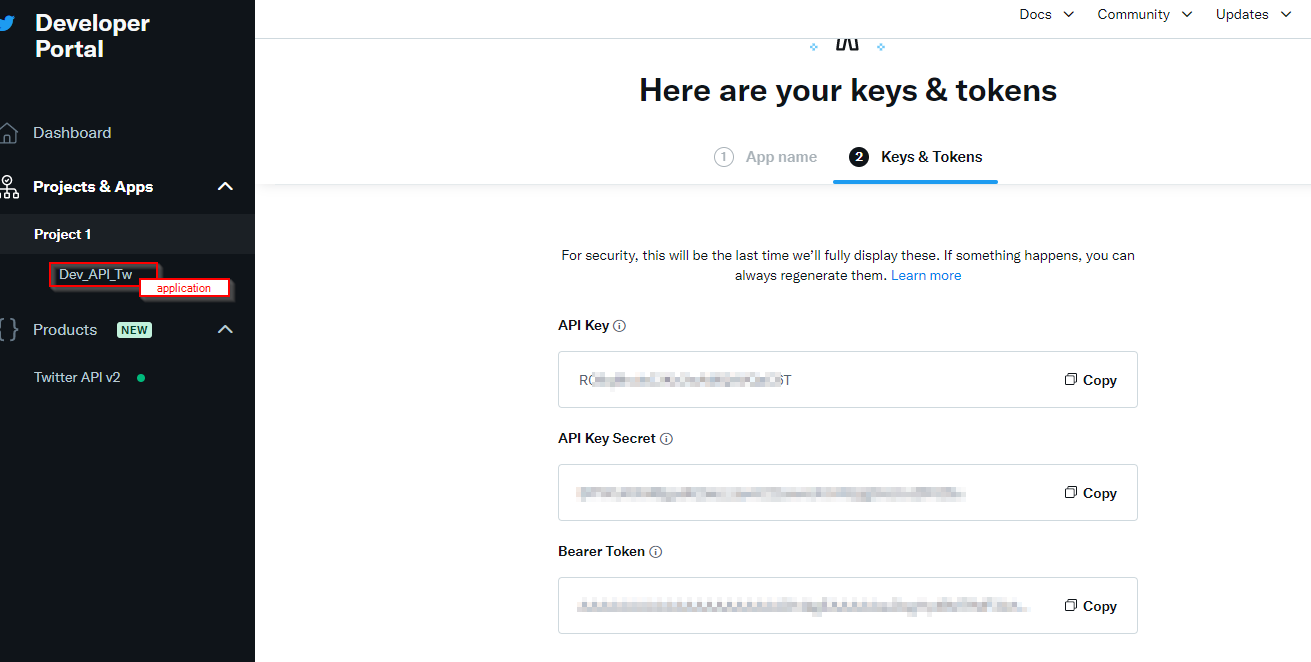Click the info icon next to Bearer Token

coord(655,551)
